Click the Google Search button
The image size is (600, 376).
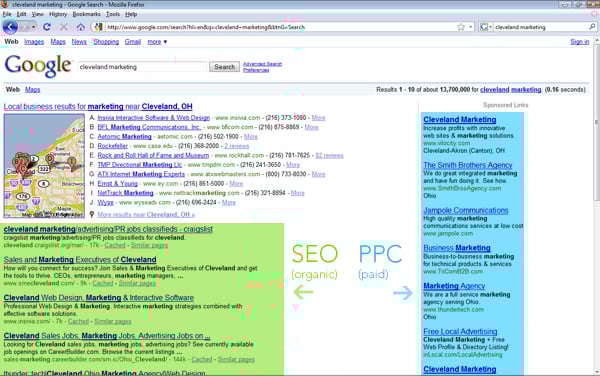224,67
